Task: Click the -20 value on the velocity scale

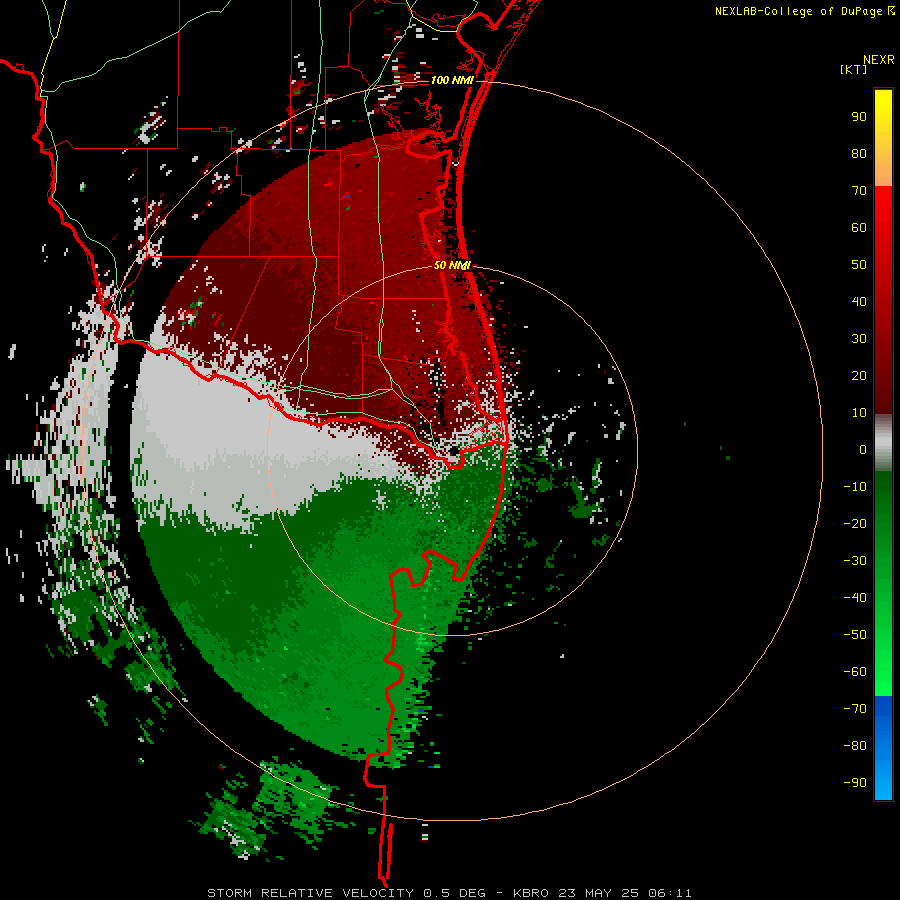Action: point(855,524)
